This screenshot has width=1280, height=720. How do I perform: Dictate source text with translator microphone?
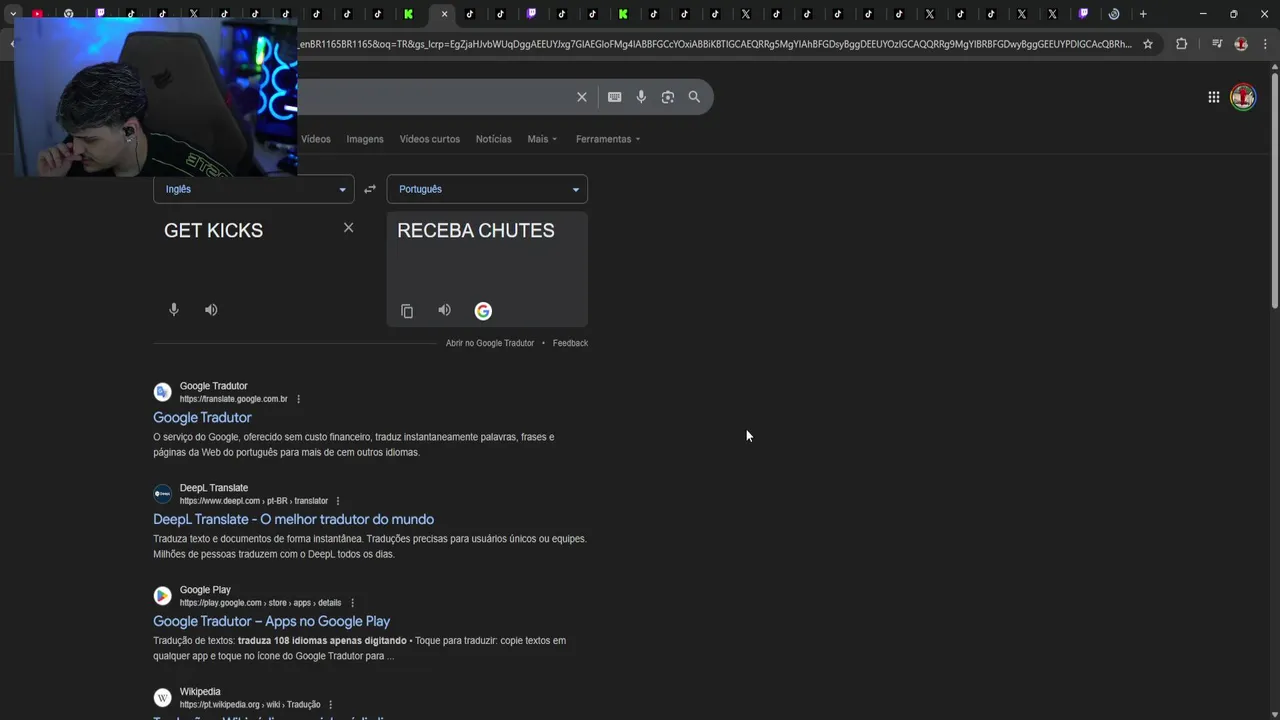pyautogui.click(x=174, y=310)
